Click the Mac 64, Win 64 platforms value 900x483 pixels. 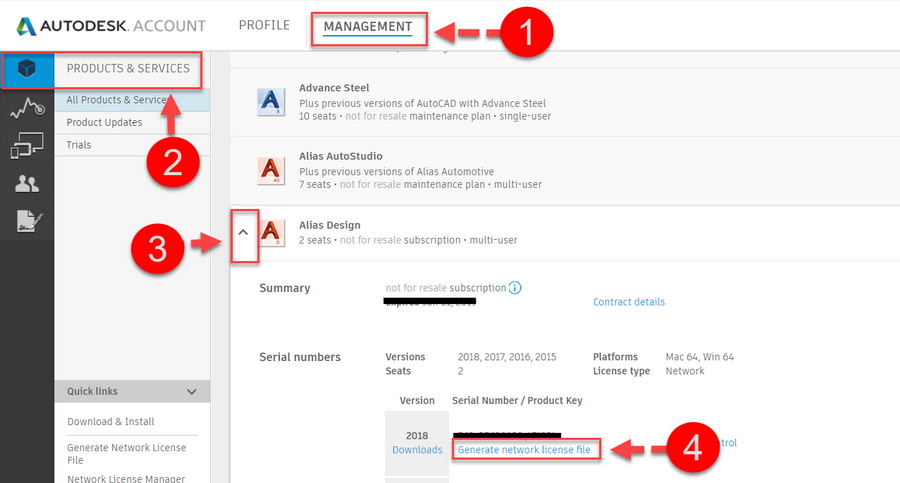[700, 357]
